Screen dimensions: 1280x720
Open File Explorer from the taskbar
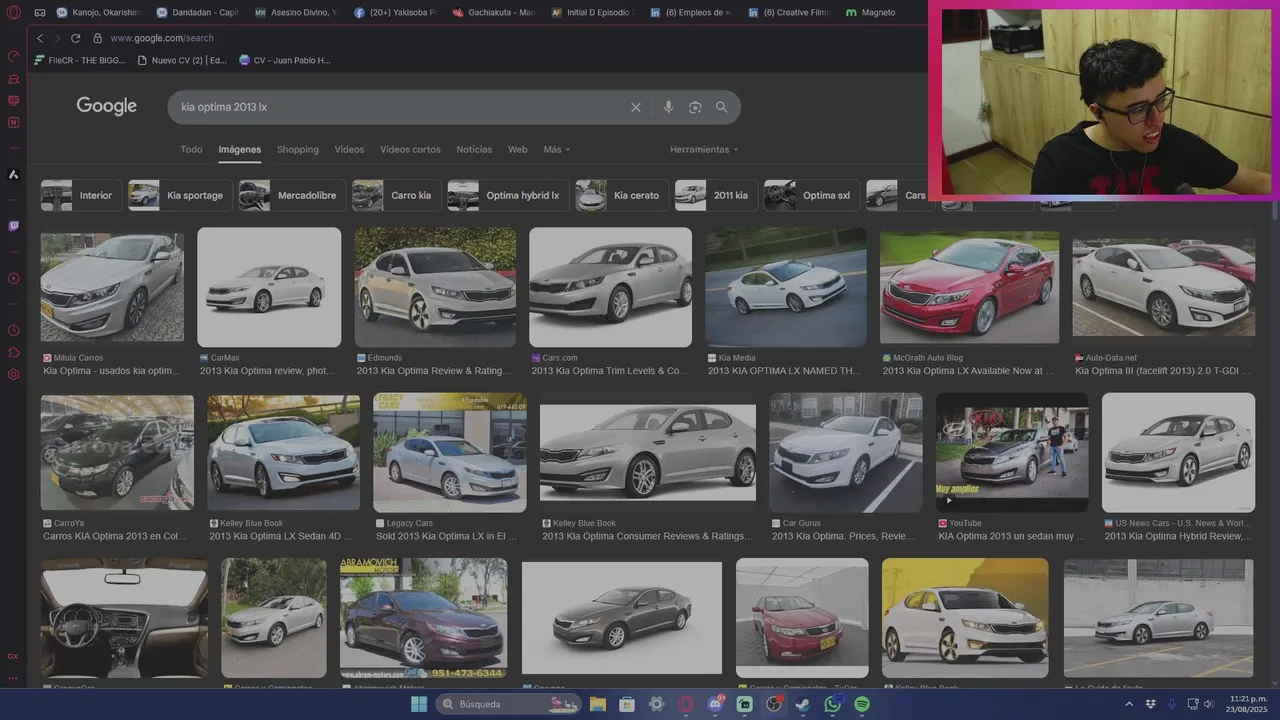597,704
